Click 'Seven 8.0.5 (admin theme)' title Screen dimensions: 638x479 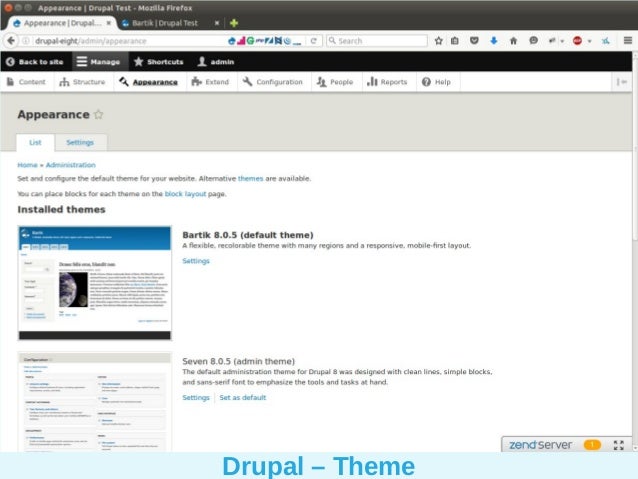(238, 361)
